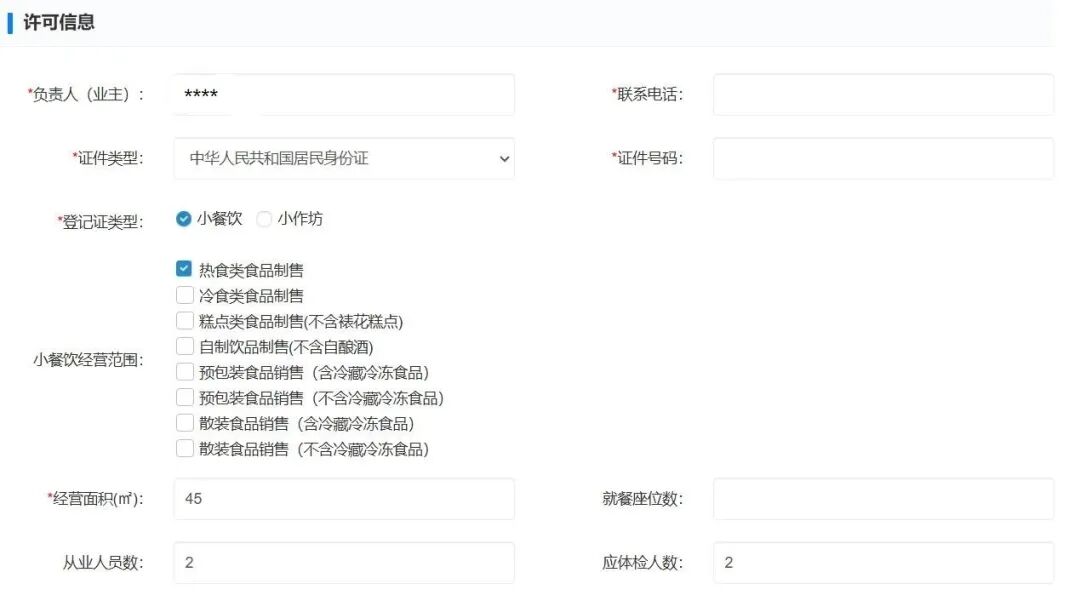The image size is (1080, 601).
Task: Uncheck the 热食类食品制售 checkbox
Action: [184, 269]
